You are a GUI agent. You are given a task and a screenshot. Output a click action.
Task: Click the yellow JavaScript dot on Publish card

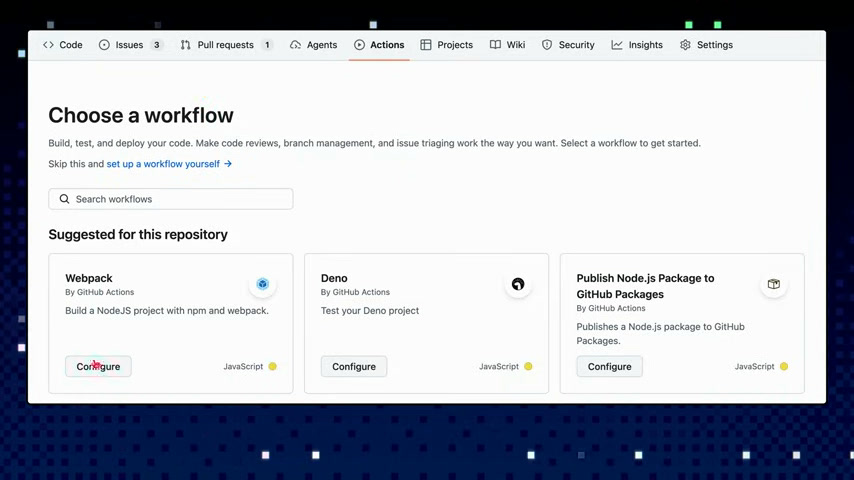(x=784, y=366)
